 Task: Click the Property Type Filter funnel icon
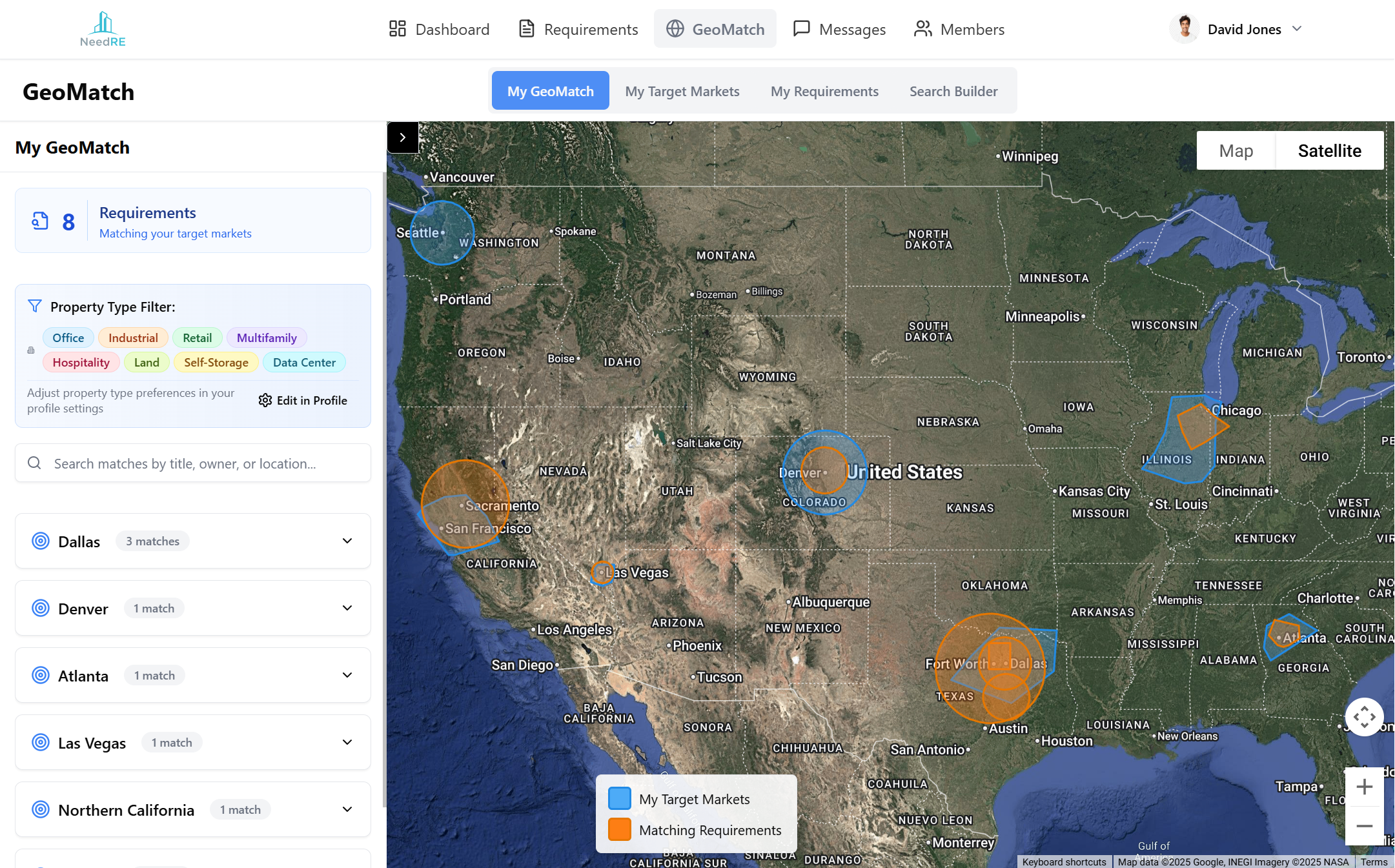coord(35,306)
